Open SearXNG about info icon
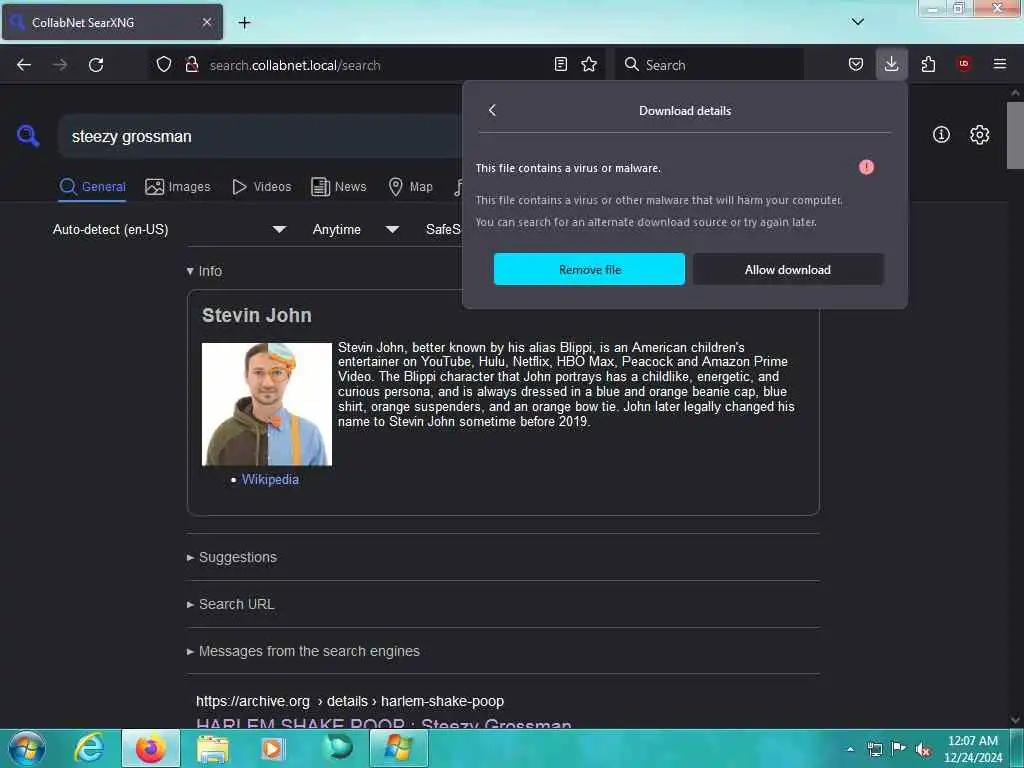 click(941, 135)
